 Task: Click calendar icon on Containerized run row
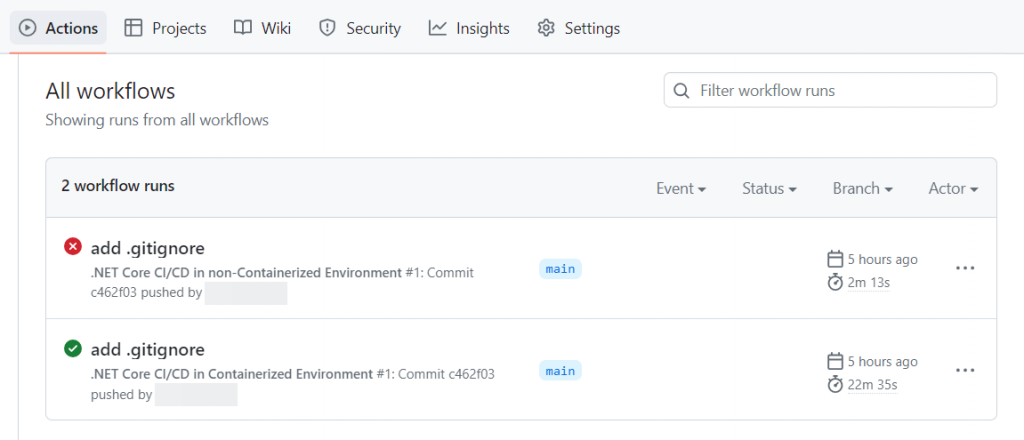point(835,361)
